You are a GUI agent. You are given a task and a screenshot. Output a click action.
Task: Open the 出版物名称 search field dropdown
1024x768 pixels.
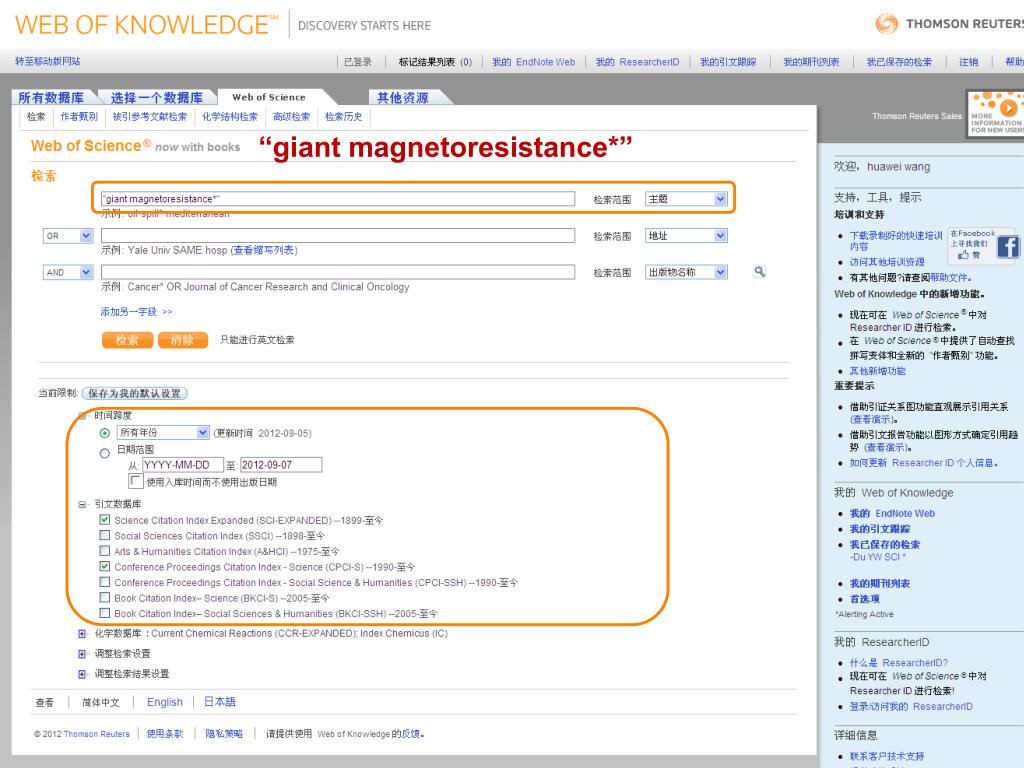click(686, 272)
